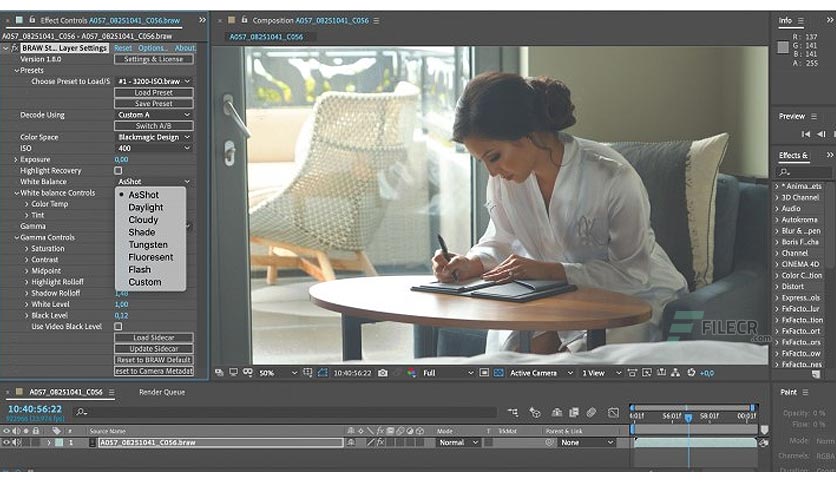The height and width of the screenshot is (484, 836).
Task: Toggle the draft 3D icon in timeline
Action: [535, 412]
